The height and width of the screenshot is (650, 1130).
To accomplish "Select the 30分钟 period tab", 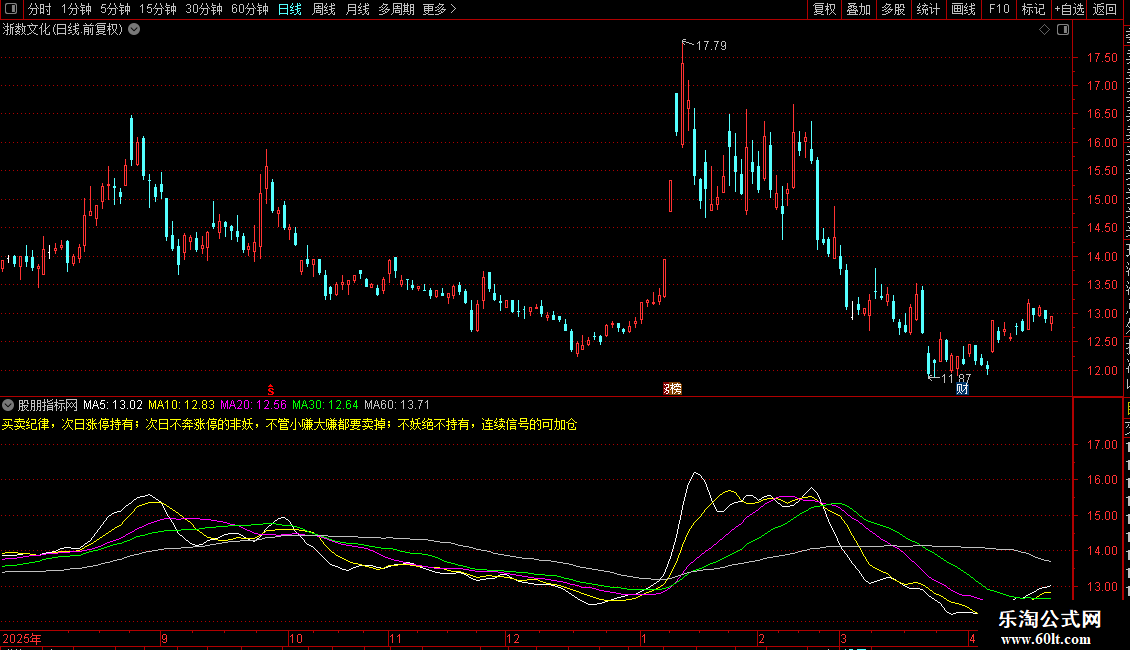I will pyautogui.click(x=203, y=9).
